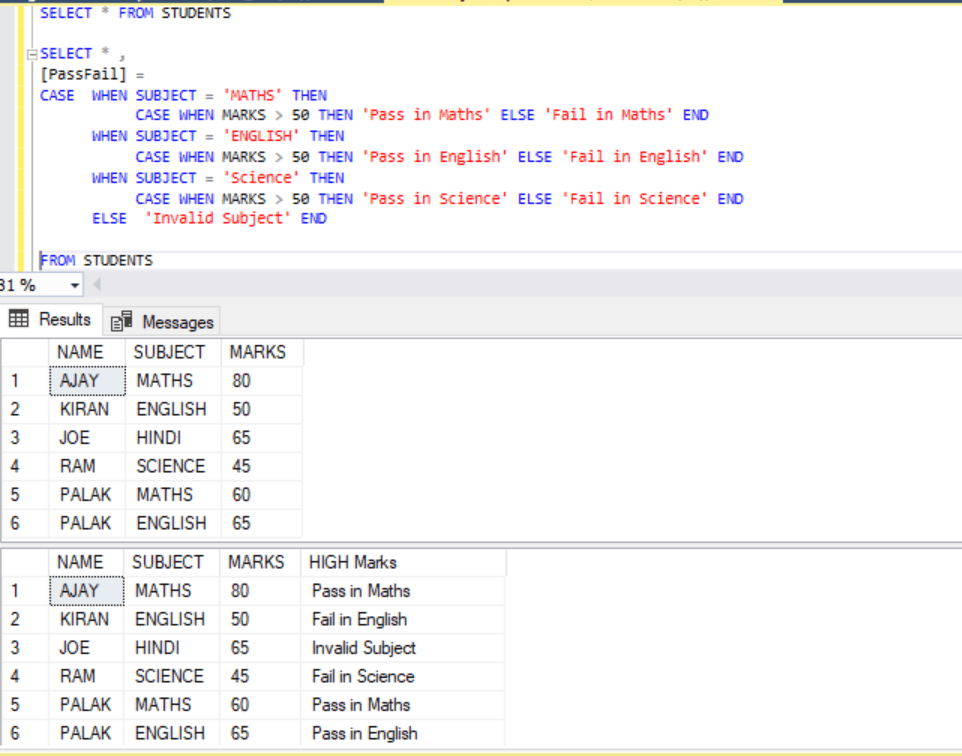Click the 'ENGLISH' string literal in query
Viewport: 962px width, 756px height.
click(261, 136)
